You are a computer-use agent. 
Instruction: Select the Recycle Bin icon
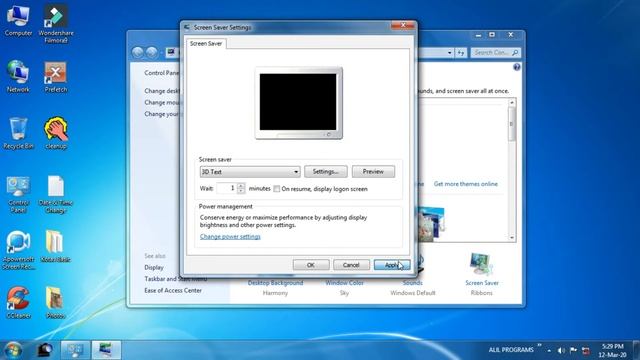(18, 133)
